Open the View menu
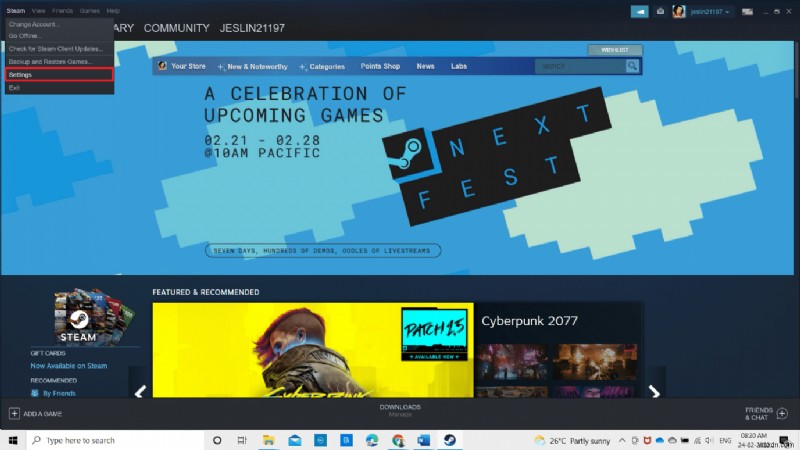 coord(38,11)
